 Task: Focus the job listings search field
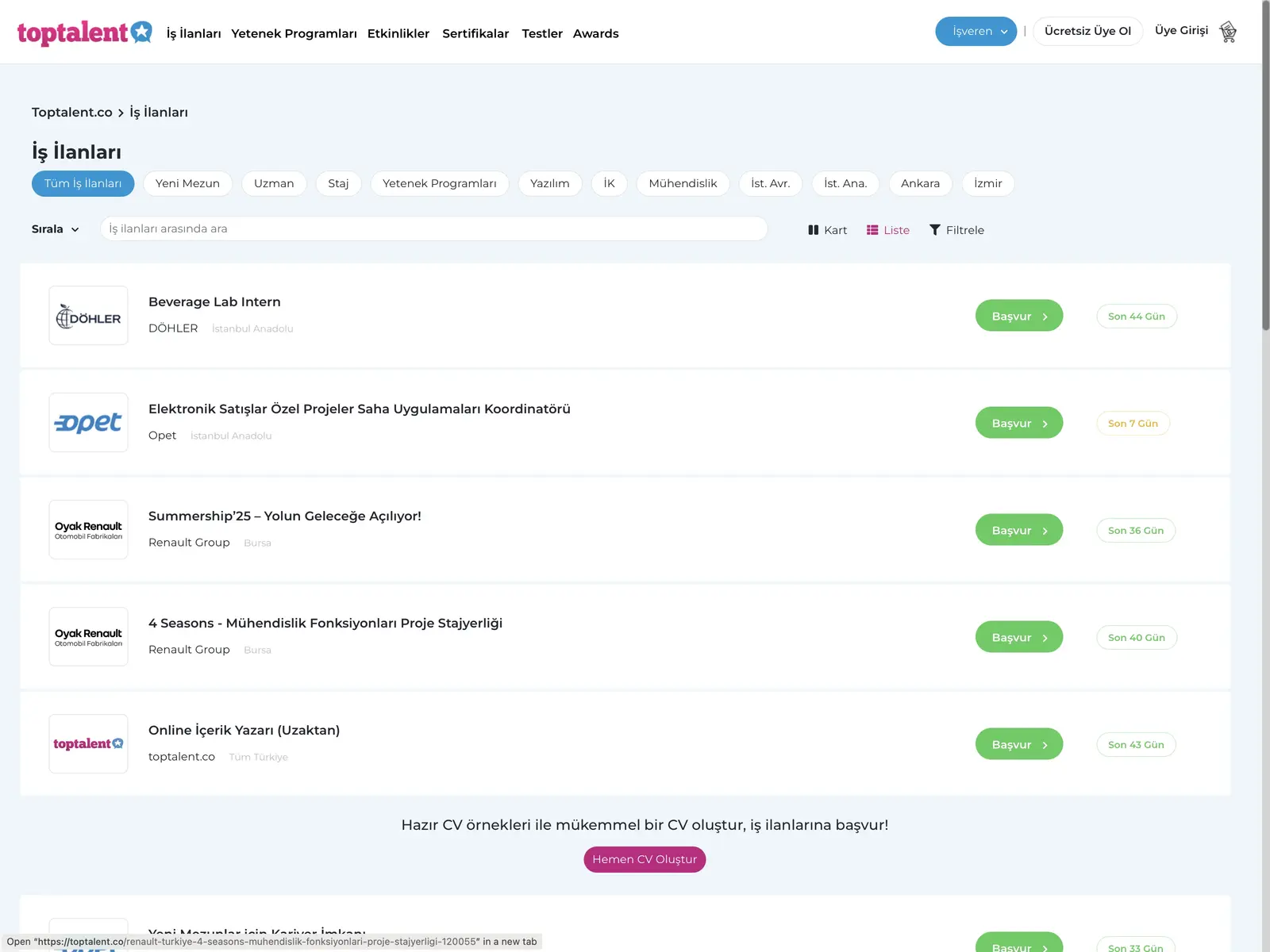433,228
